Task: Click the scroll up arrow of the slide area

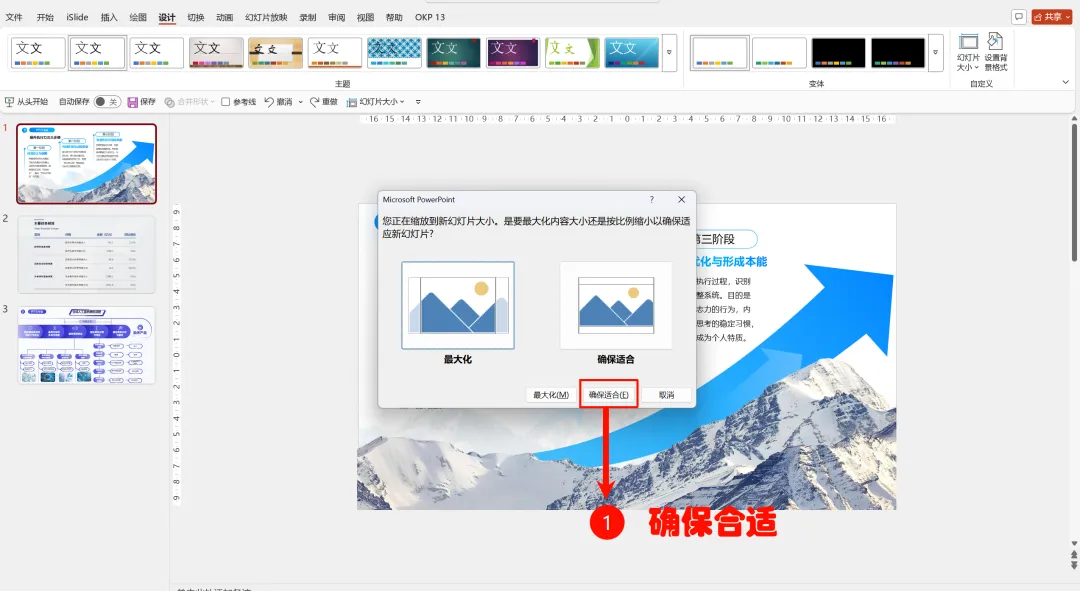Action: coord(1074,119)
